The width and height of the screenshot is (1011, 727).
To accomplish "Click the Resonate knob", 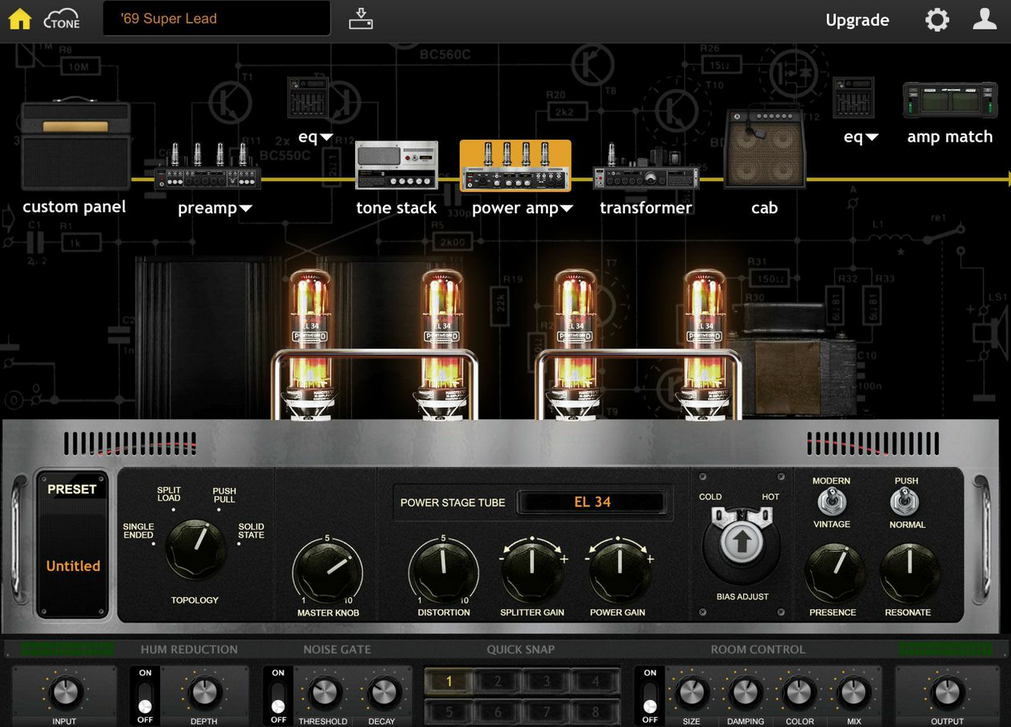I will coord(909,572).
